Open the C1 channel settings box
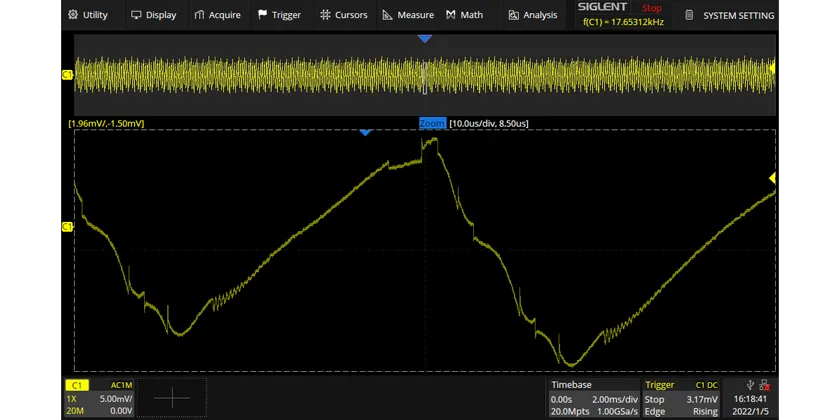 99,398
